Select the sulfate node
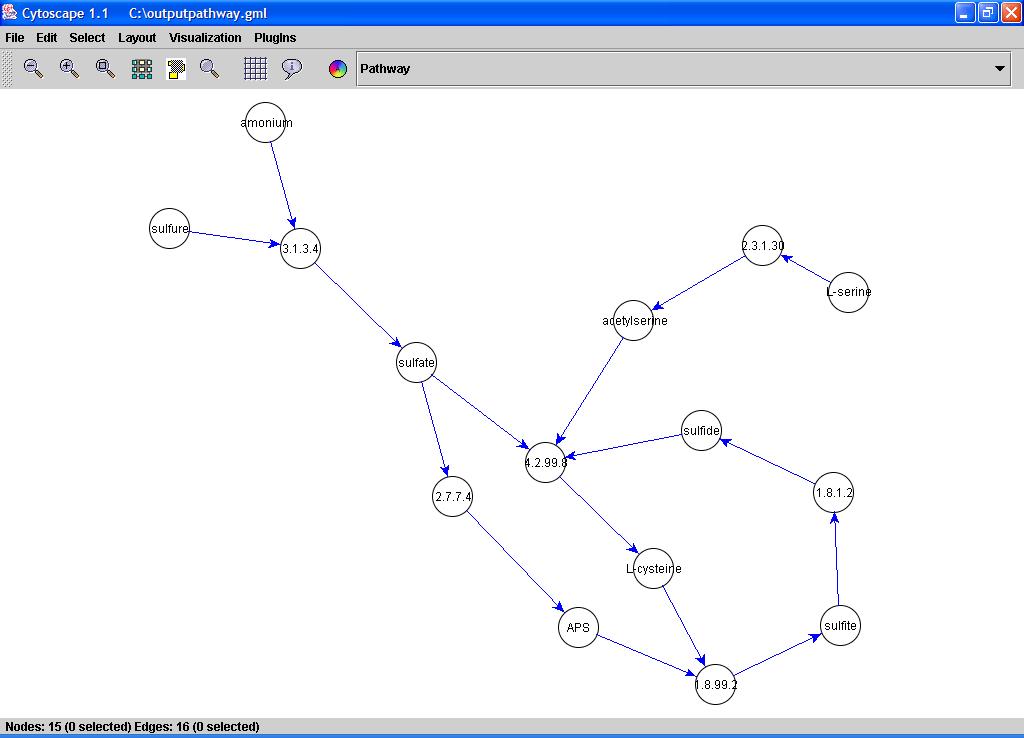This screenshot has width=1024, height=738. point(416,363)
